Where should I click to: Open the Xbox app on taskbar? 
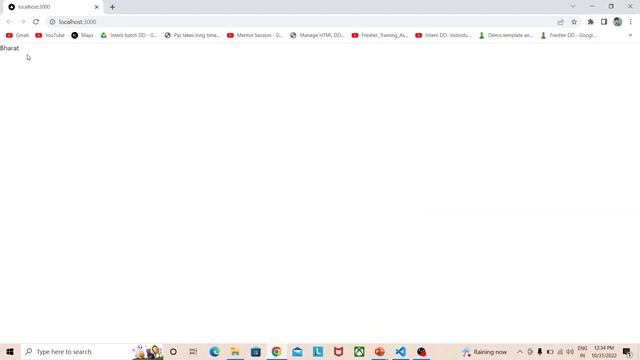359,351
